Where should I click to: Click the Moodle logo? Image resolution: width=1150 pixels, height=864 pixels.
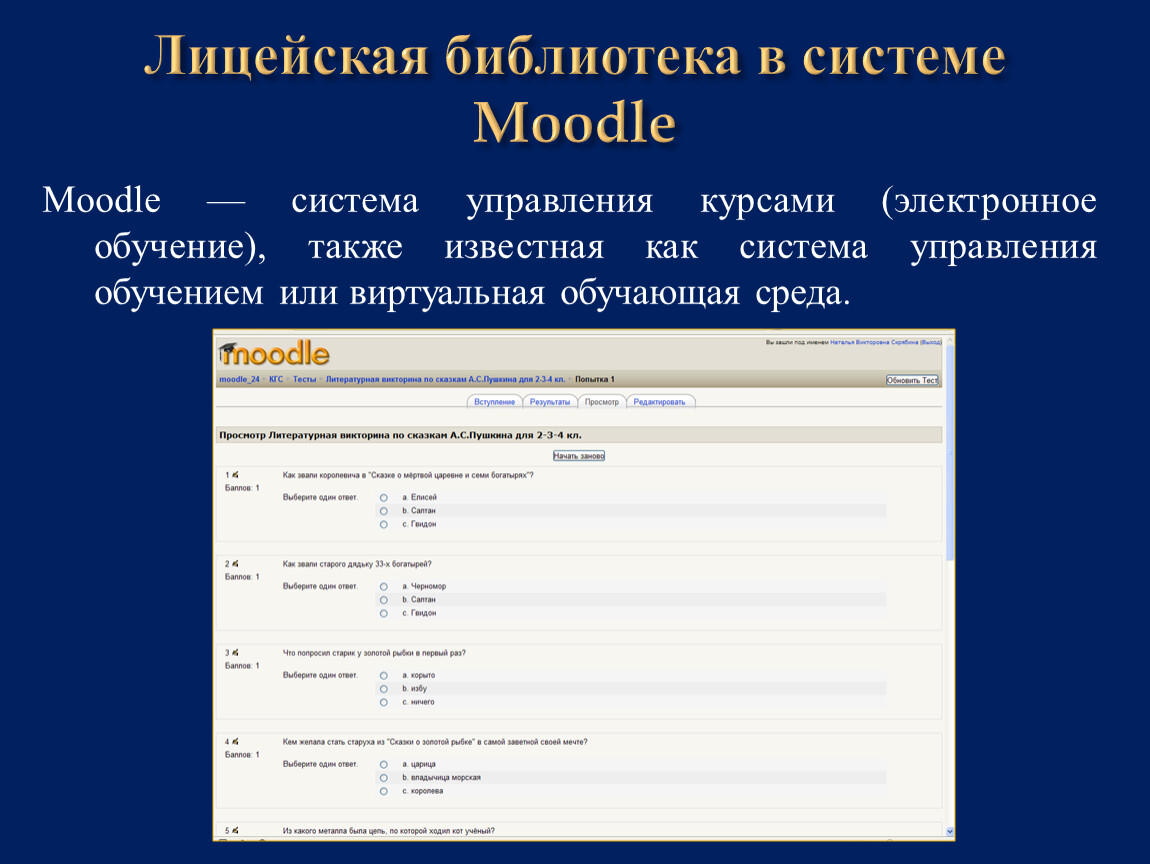[273, 353]
